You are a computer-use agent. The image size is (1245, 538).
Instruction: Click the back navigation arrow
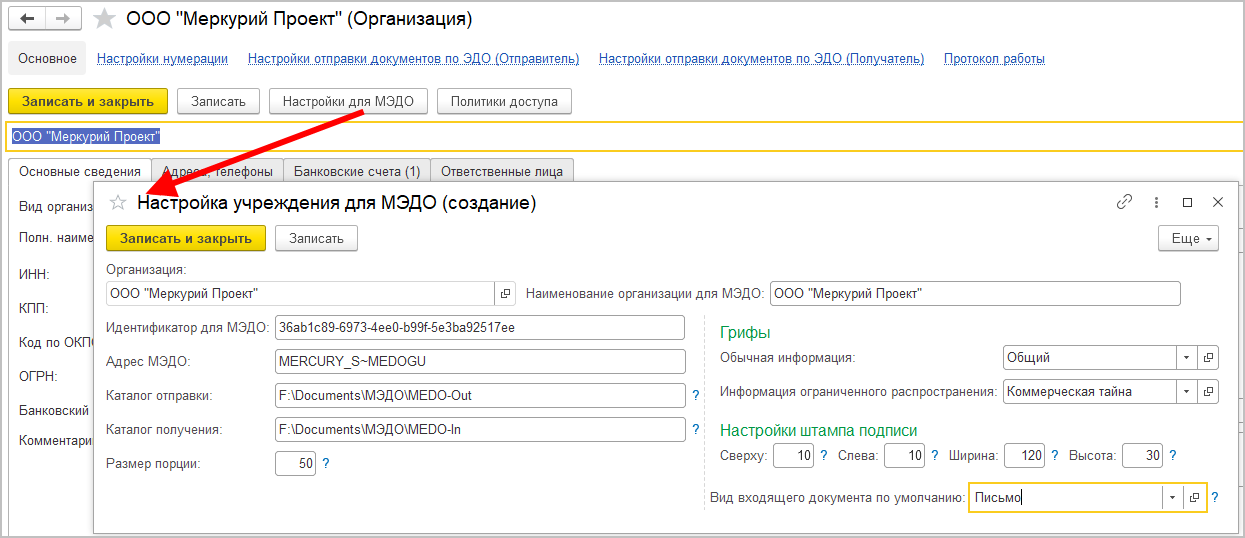click(x=29, y=19)
